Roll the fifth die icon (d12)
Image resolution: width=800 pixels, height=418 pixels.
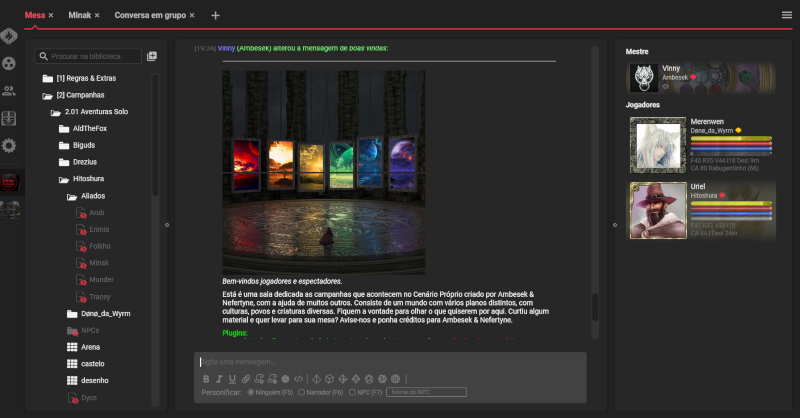click(369, 379)
